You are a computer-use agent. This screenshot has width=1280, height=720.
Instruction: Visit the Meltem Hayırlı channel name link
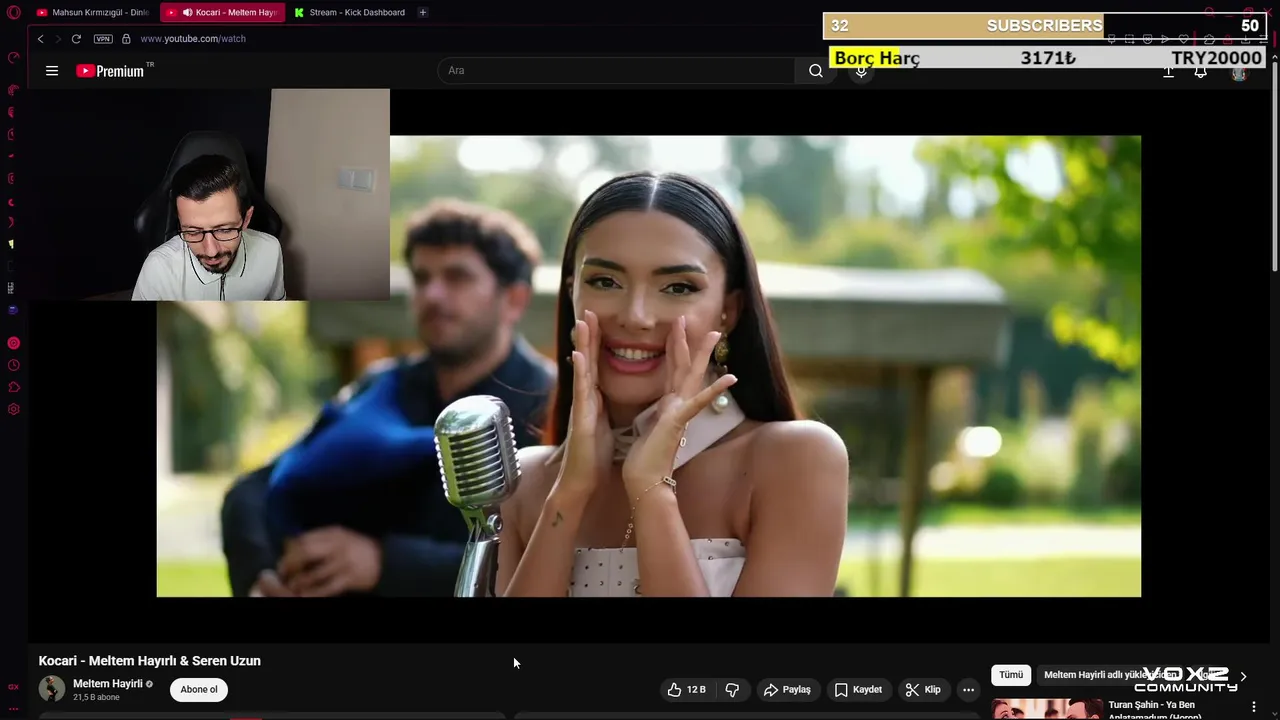[x=108, y=684]
